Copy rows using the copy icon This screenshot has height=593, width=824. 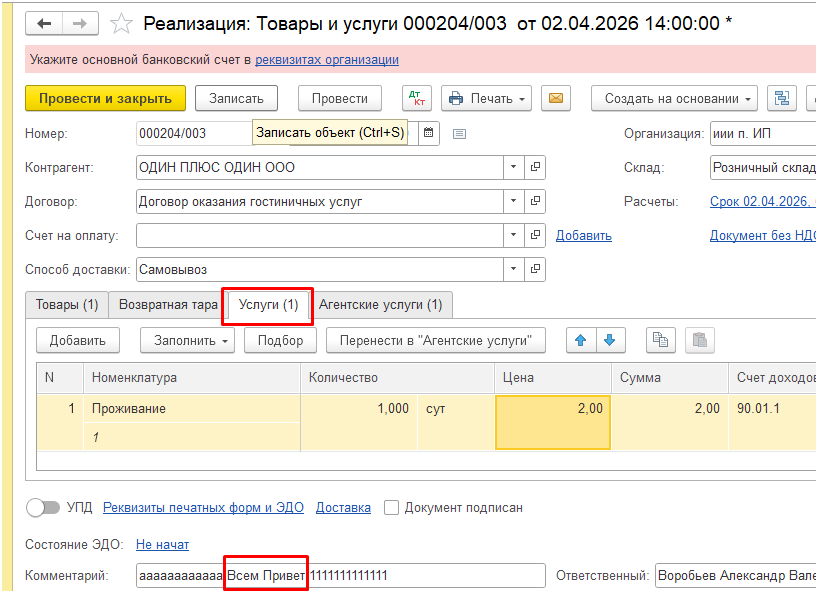660,340
